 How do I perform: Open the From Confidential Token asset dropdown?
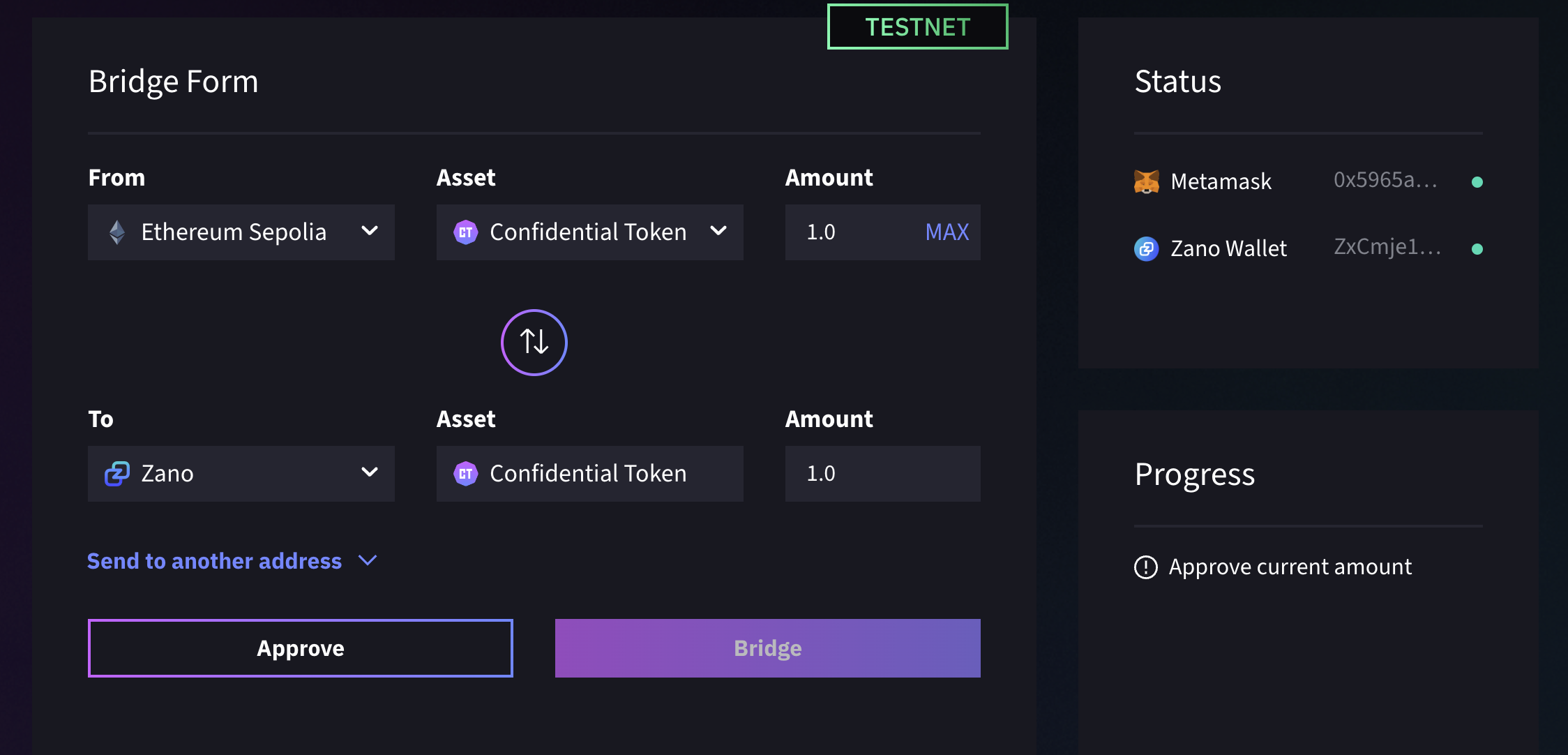(589, 232)
